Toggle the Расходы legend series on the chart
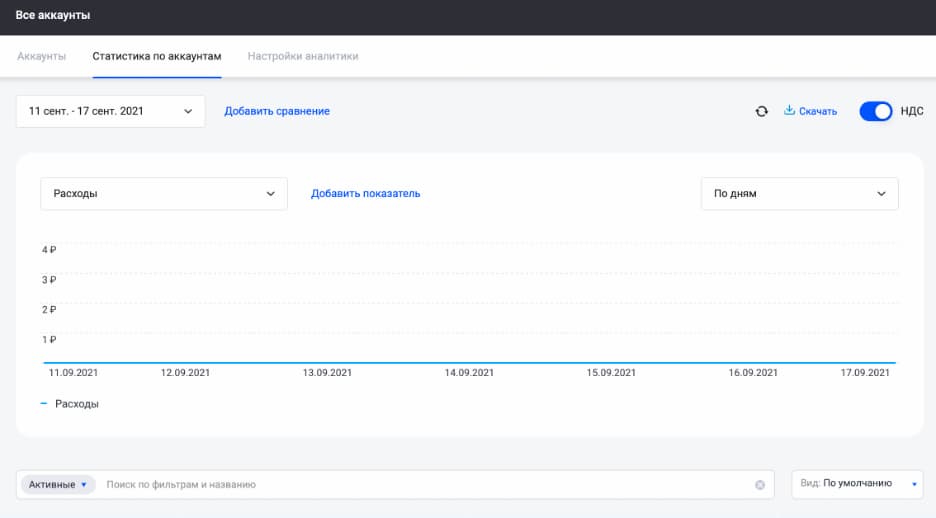Screen dimensions: 936x518 70,404
